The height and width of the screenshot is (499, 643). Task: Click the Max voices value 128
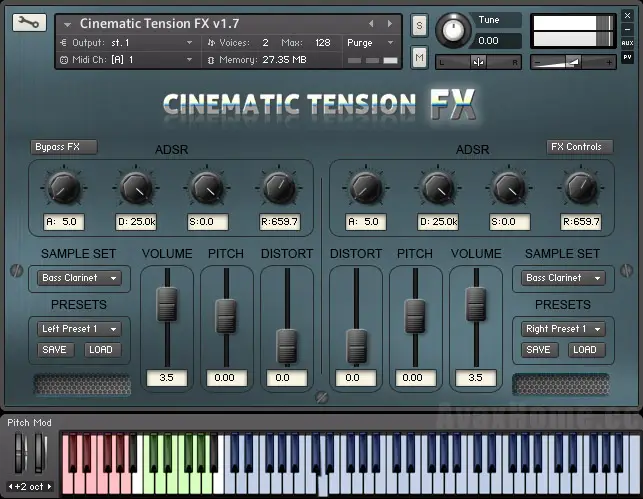(x=323, y=43)
